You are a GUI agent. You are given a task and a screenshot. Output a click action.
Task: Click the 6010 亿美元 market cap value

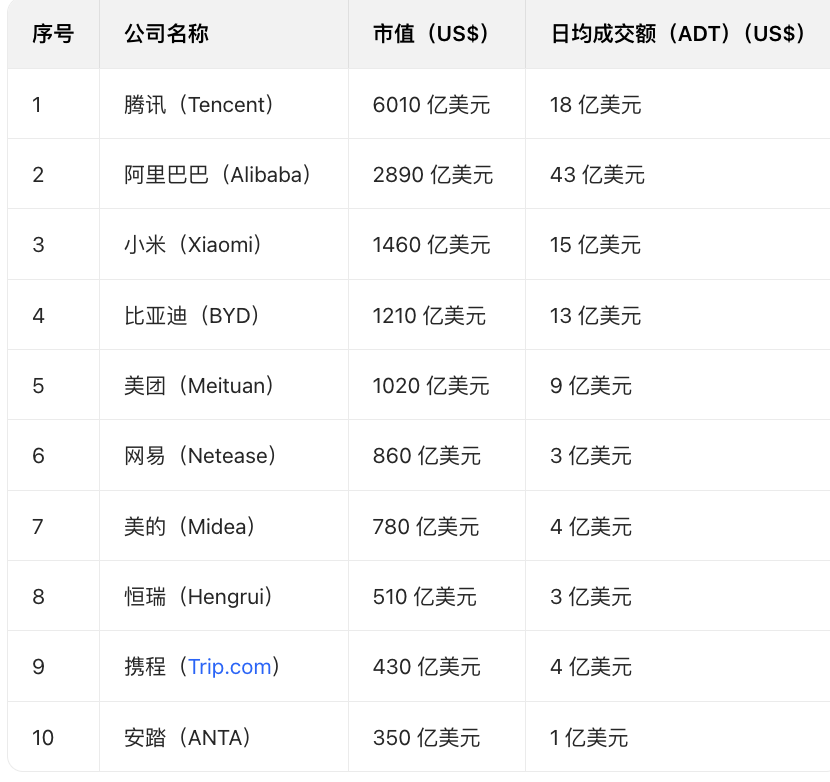pyautogui.click(x=431, y=104)
